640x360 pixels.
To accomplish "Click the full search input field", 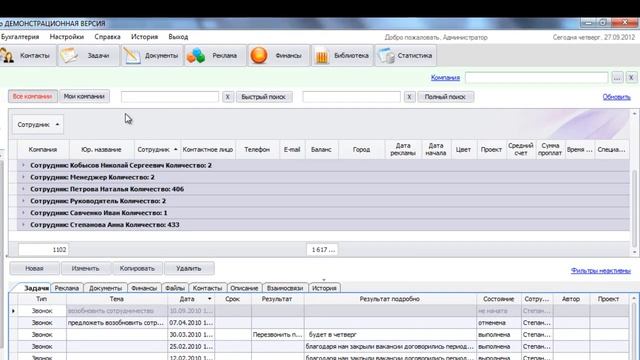I will click(351, 97).
